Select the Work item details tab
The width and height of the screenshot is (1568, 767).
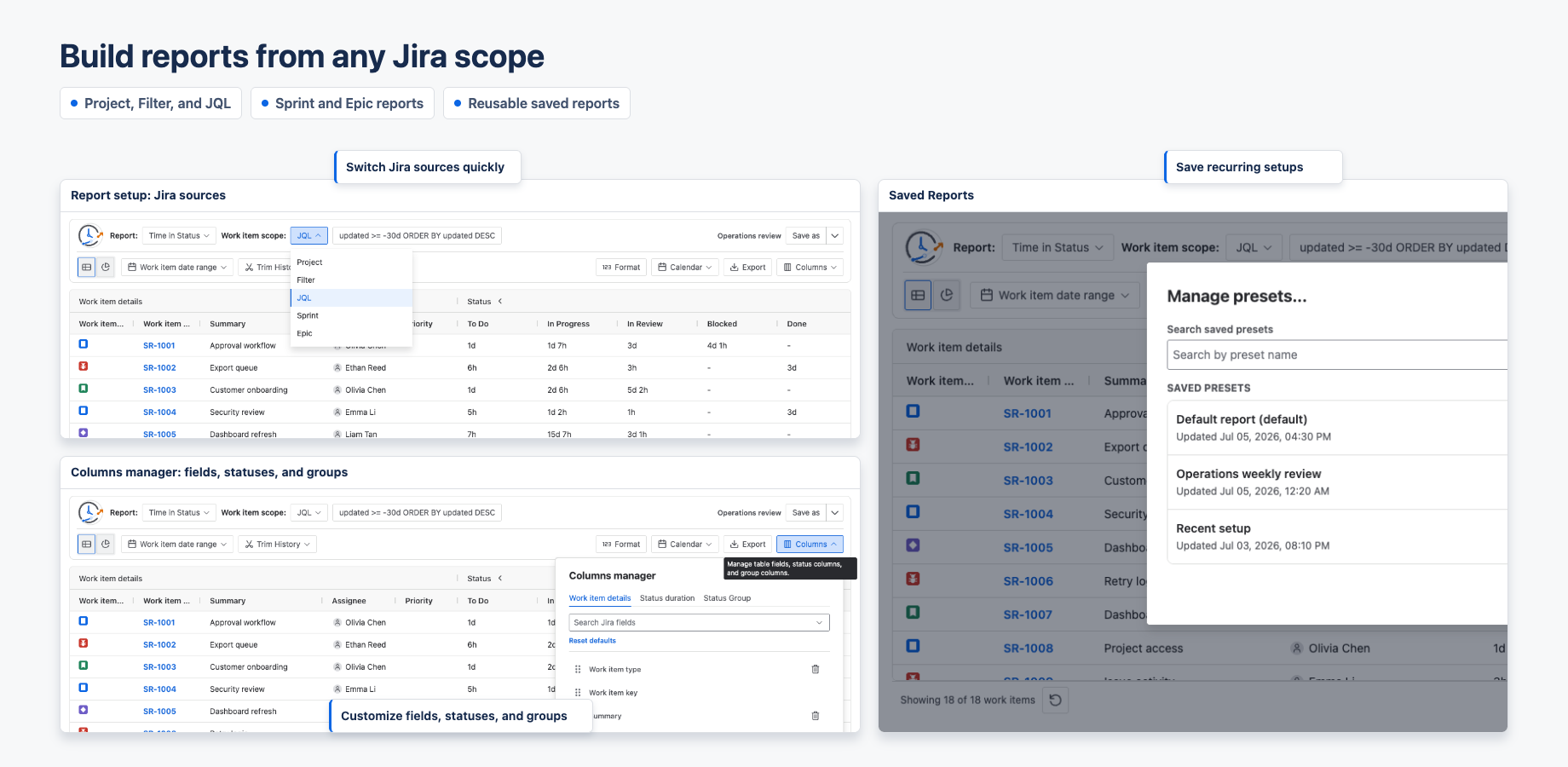click(600, 598)
